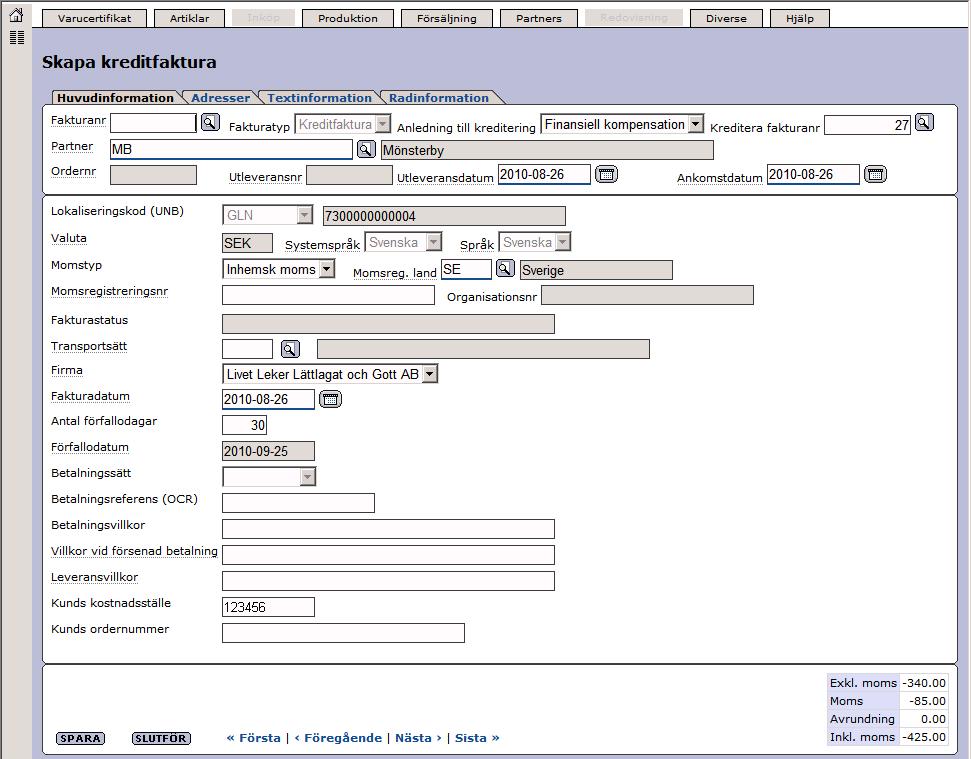Click the SLUTFÖR button

coord(161,739)
